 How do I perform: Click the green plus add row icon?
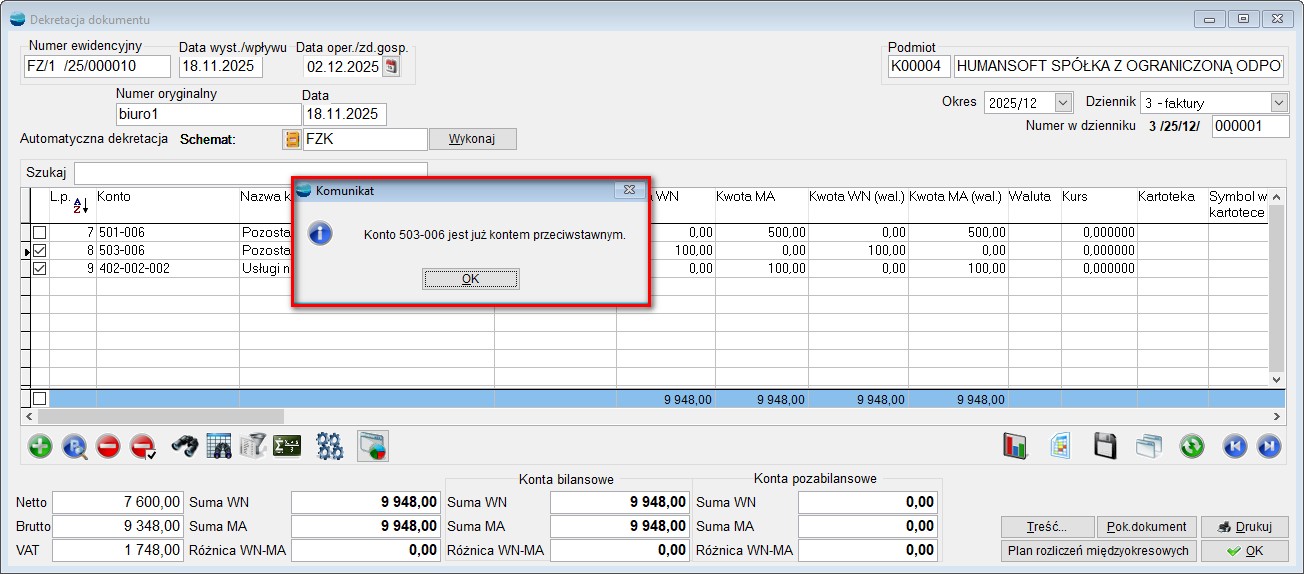(x=40, y=446)
